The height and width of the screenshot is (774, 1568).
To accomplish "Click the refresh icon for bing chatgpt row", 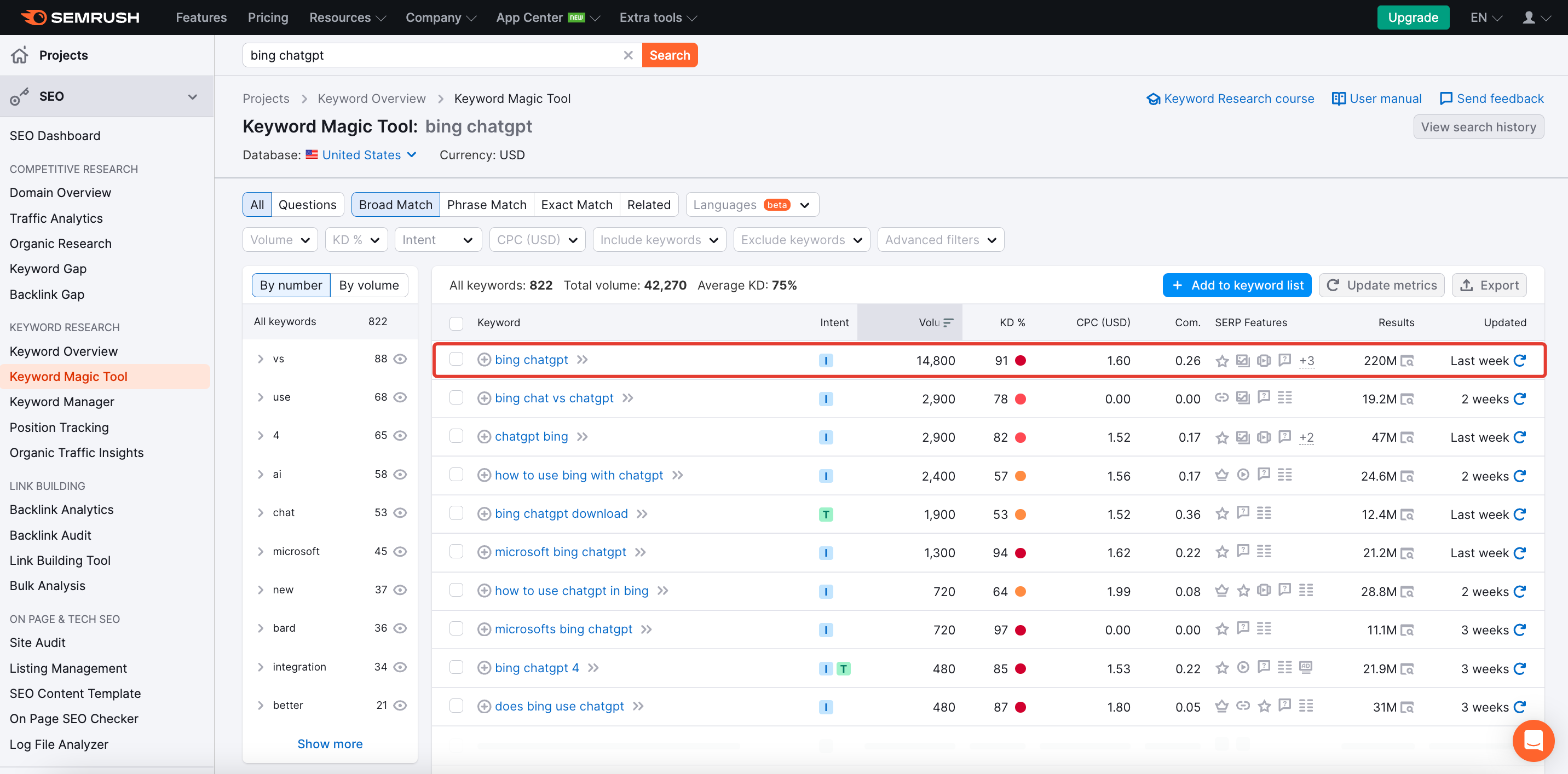I will (1520, 360).
